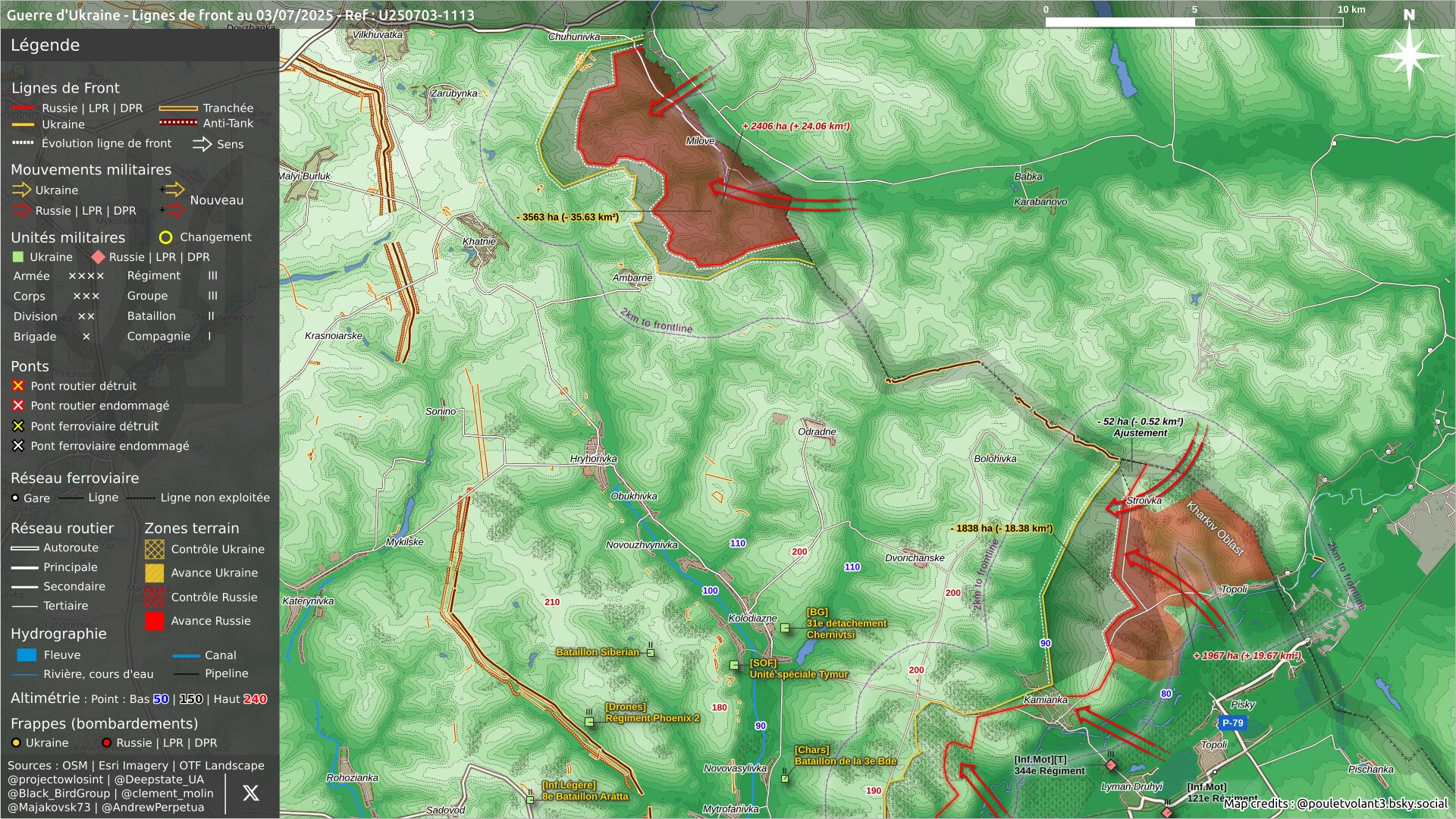Select the Bataillon de la 3e Bde marker
The width and height of the screenshot is (1456, 819).
click(x=785, y=778)
